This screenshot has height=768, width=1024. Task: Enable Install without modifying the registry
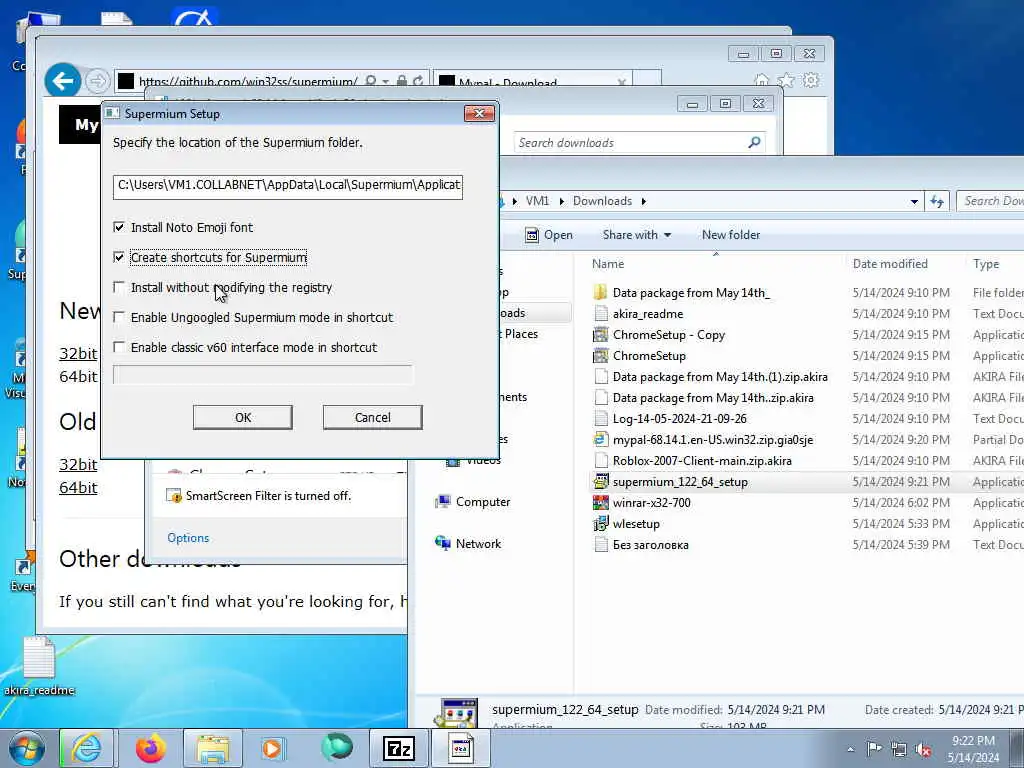(x=119, y=287)
